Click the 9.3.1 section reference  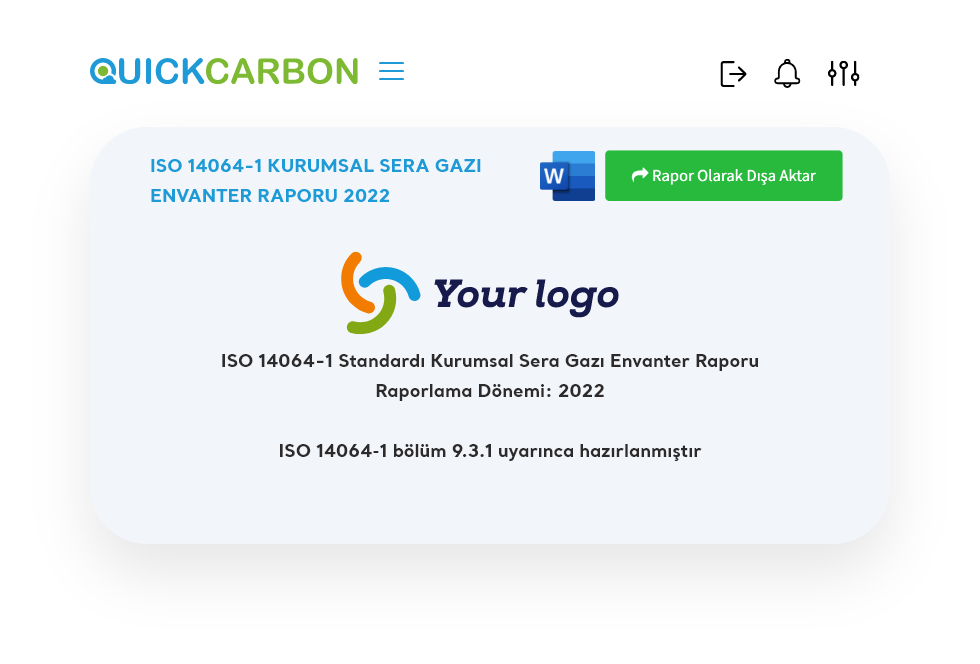tap(472, 451)
